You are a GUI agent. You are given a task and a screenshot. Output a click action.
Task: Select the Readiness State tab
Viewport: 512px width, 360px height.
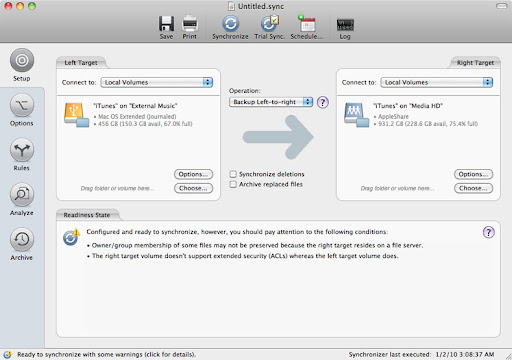(87, 215)
